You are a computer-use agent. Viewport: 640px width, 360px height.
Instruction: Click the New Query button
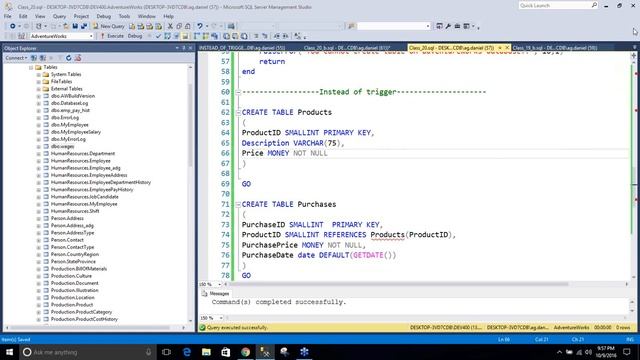pyautogui.click(x=109, y=26)
